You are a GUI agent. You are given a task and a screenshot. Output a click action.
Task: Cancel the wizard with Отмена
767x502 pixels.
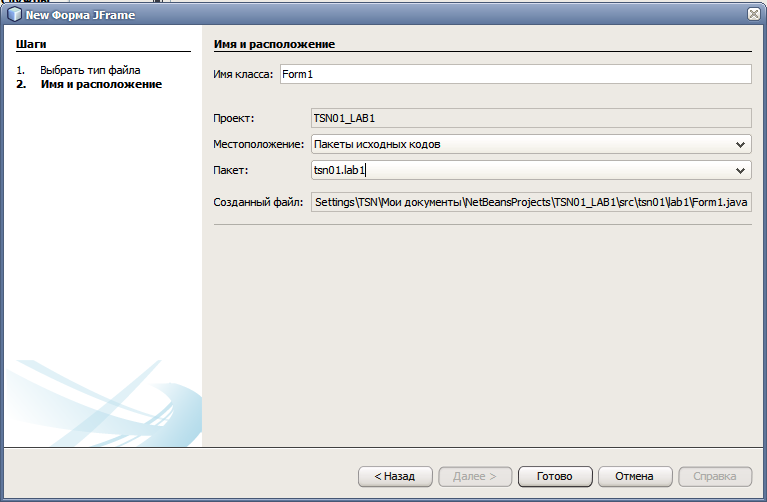(x=635, y=476)
